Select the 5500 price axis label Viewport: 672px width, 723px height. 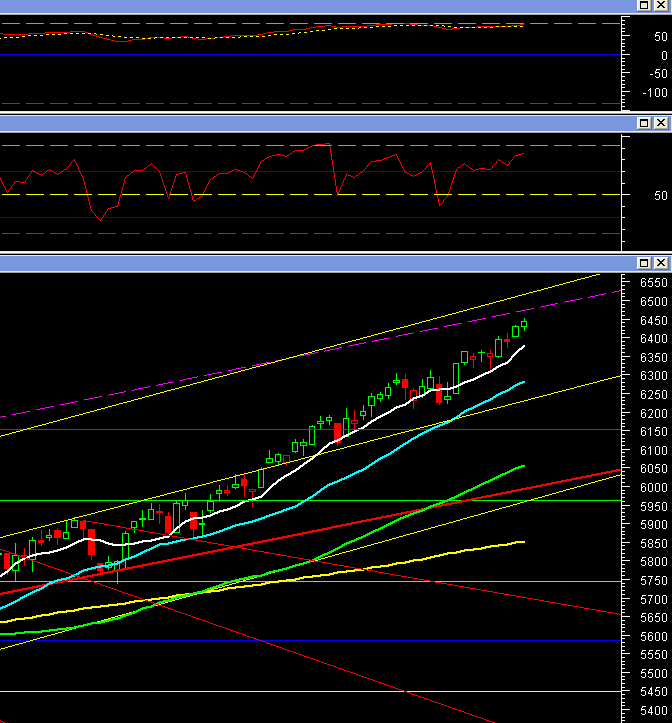pyautogui.click(x=654, y=674)
